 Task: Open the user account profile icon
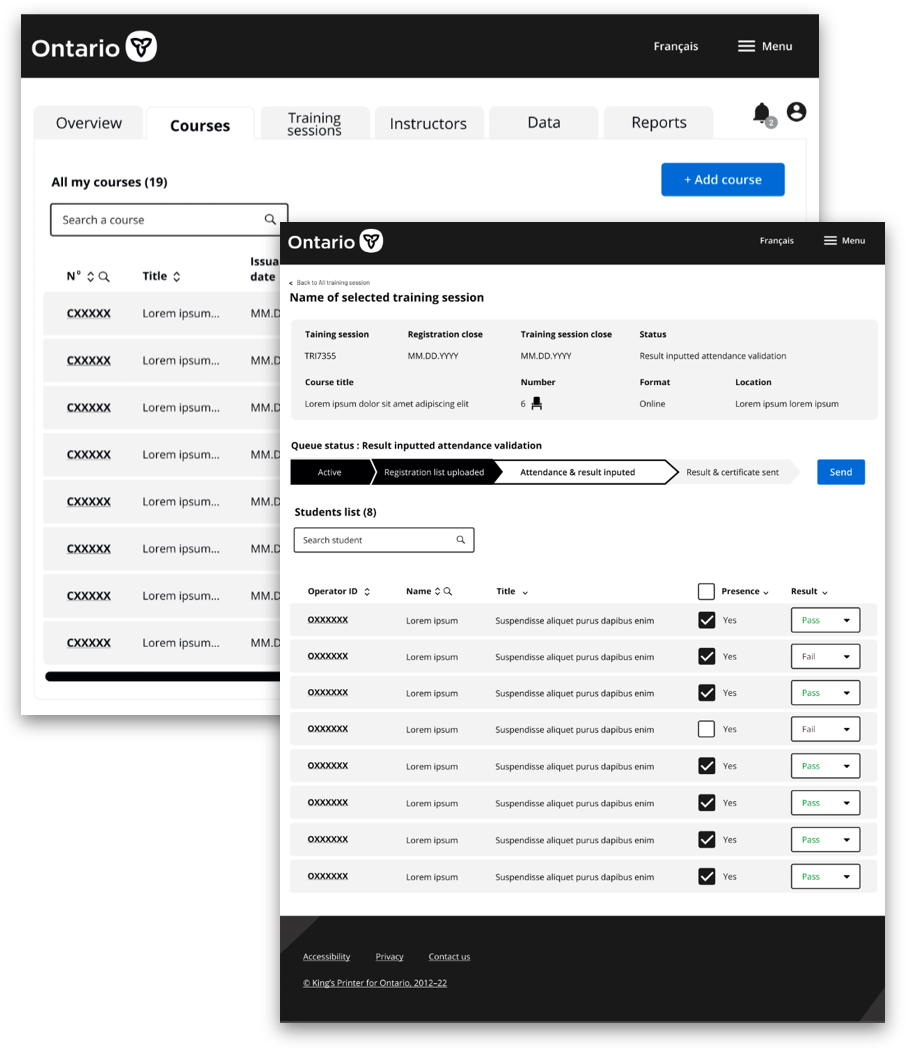(796, 111)
